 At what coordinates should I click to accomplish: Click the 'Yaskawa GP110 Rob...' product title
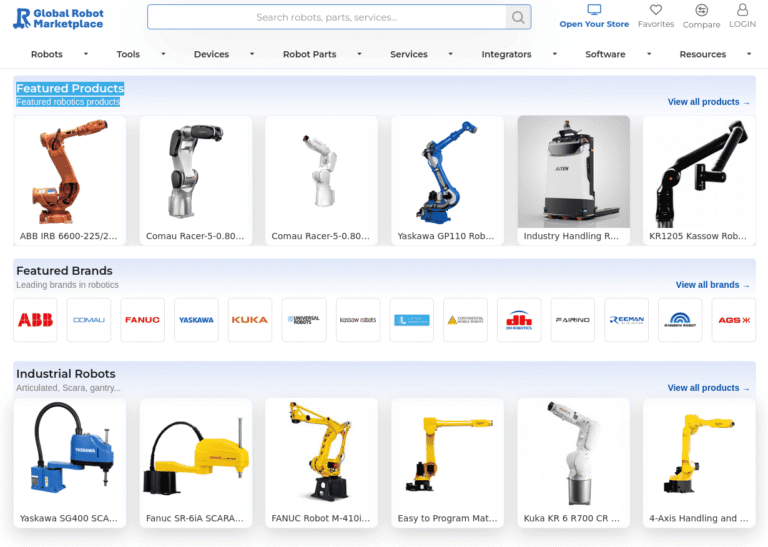tap(446, 236)
